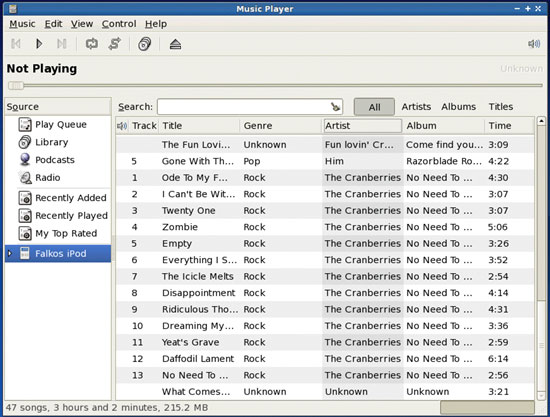550x417 pixels.
Task: Open the Control menu
Action: point(119,24)
